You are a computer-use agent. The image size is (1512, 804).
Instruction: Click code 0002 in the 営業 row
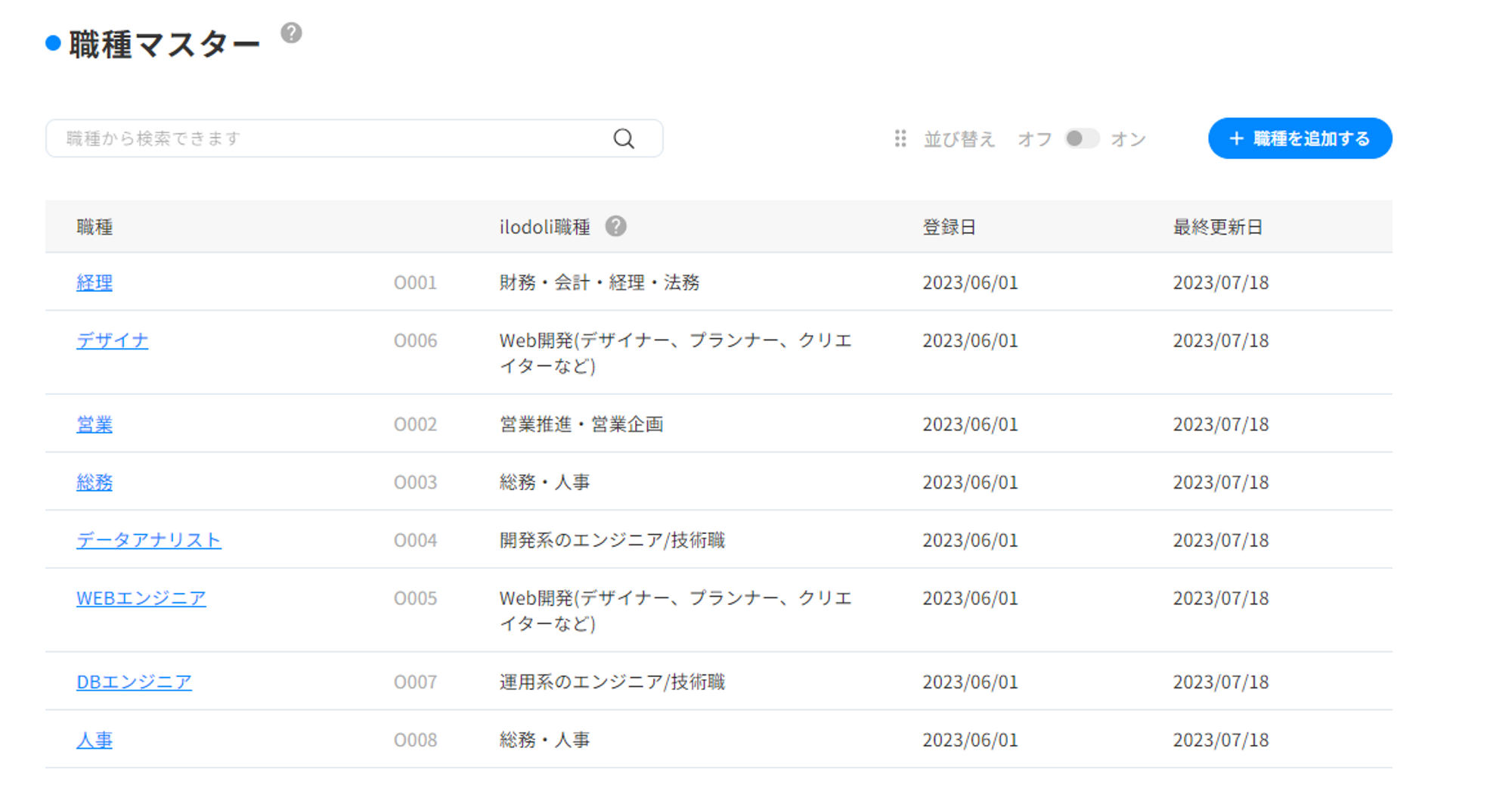[415, 424]
